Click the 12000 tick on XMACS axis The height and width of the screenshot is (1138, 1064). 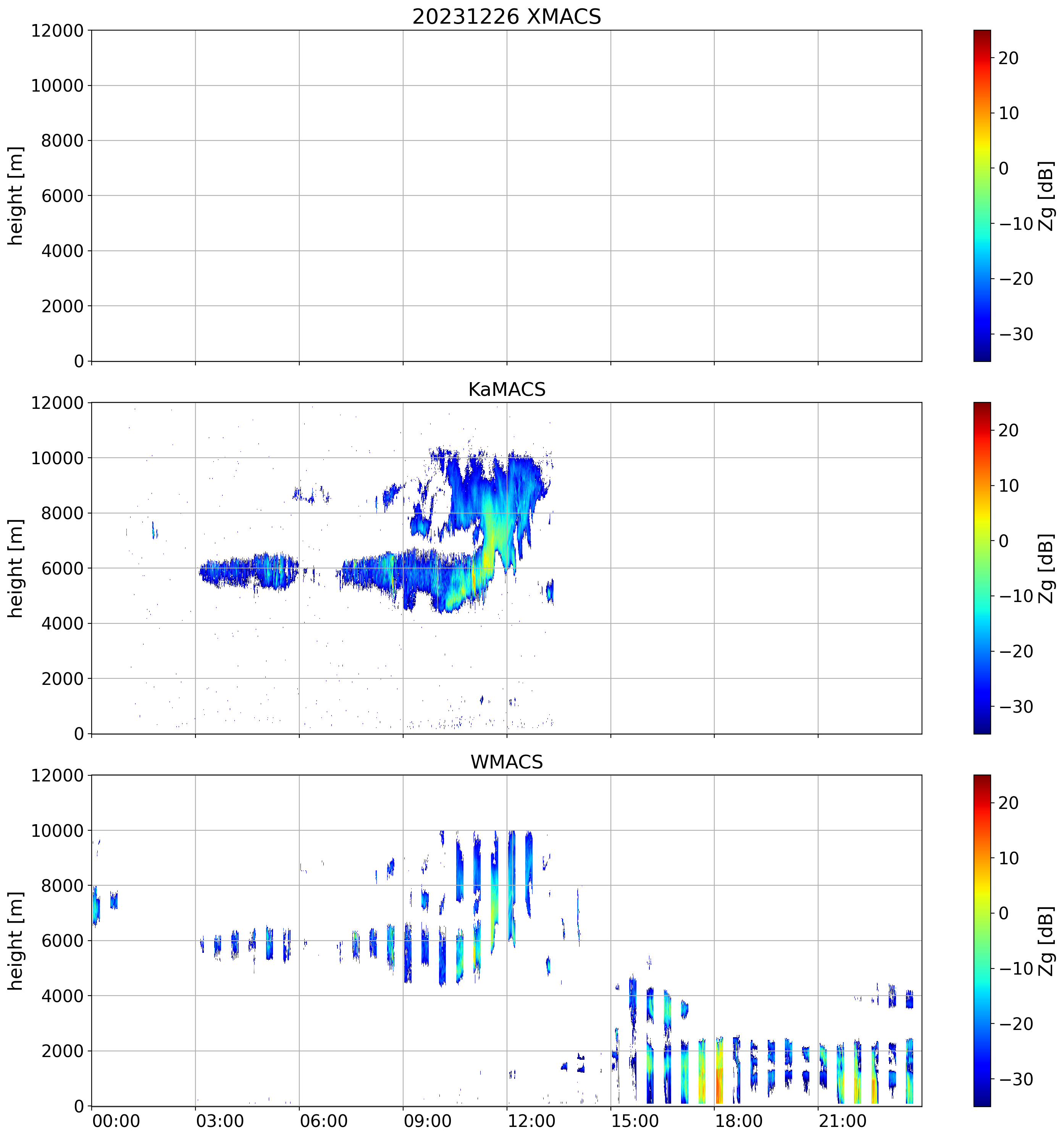coord(57,30)
